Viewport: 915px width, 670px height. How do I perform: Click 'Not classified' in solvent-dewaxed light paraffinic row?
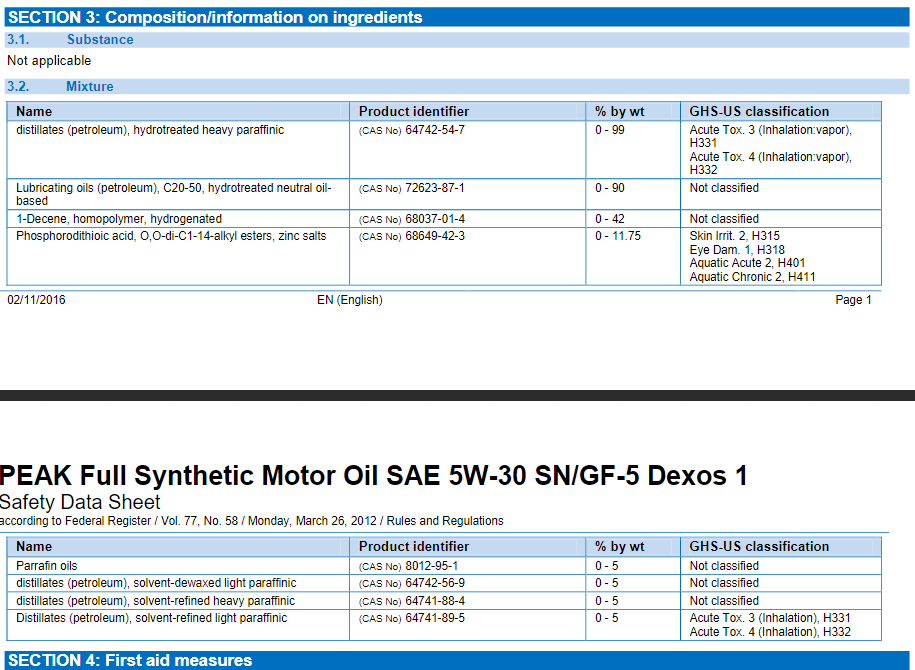coord(724,583)
